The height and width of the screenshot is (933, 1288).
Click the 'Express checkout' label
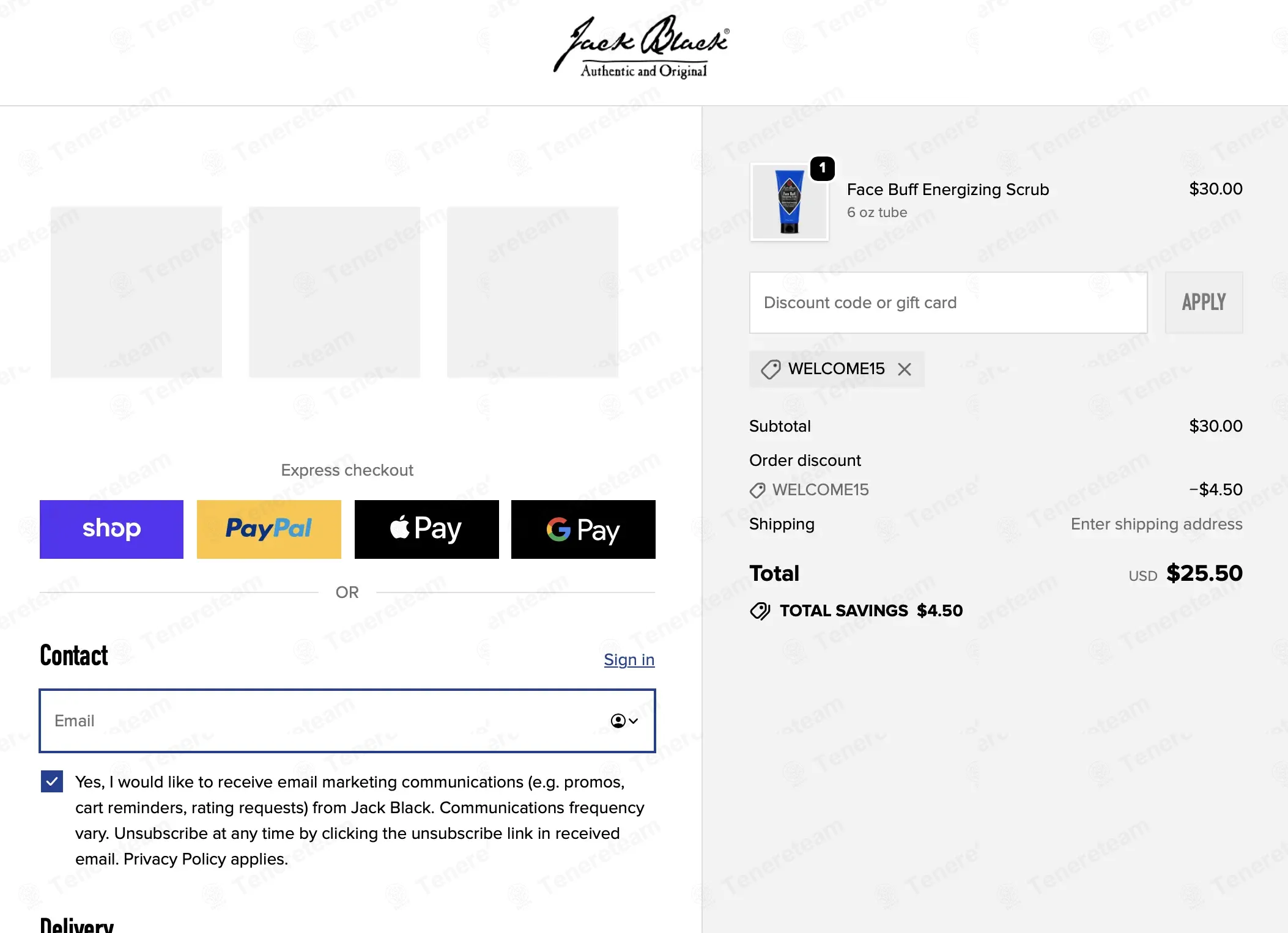coord(347,470)
